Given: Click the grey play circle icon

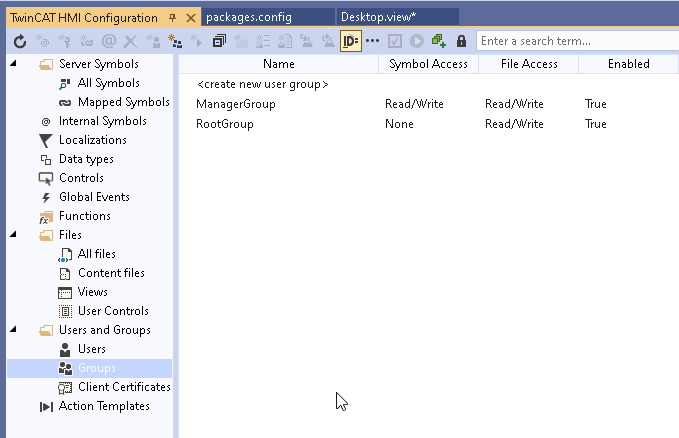Looking at the screenshot, I should click(x=417, y=42).
